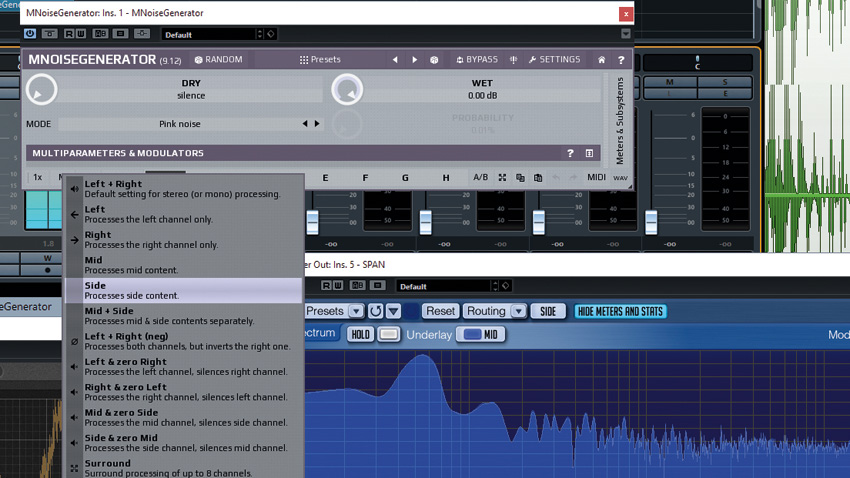Image resolution: width=850 pixels, height=478 pixels.
Task: Click the R read automation button
Action: coord(69,34)
